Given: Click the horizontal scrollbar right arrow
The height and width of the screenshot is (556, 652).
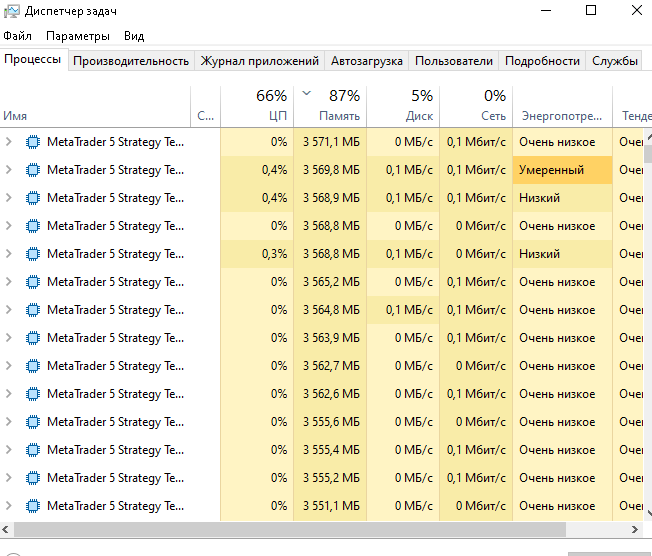Looking at the screenshot, I should coord(635,529).
